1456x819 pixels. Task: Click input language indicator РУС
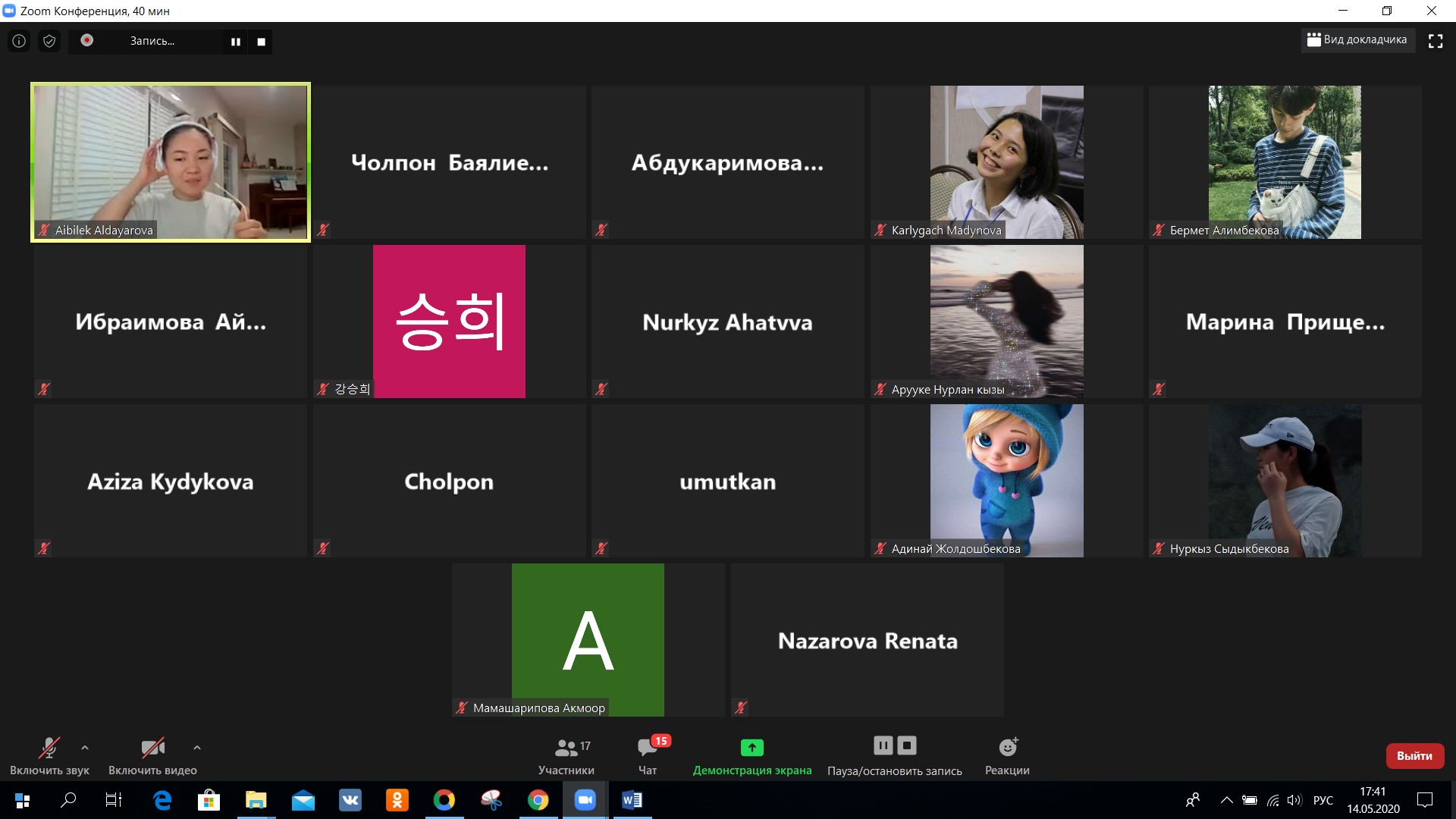pyautogui.click(x=1323, y=800)
